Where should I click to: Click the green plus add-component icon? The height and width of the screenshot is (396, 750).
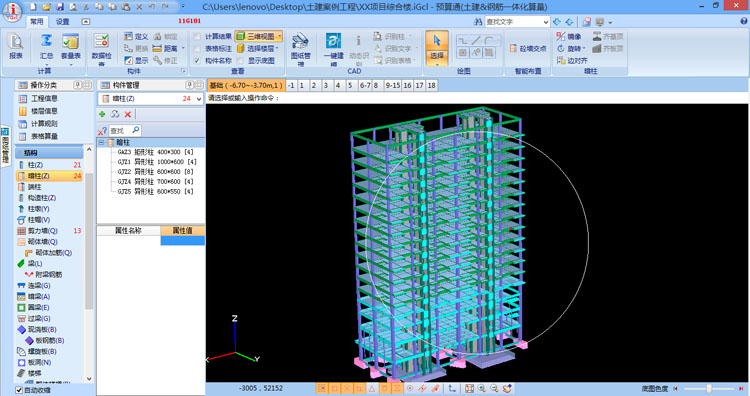tap(102, 114)
